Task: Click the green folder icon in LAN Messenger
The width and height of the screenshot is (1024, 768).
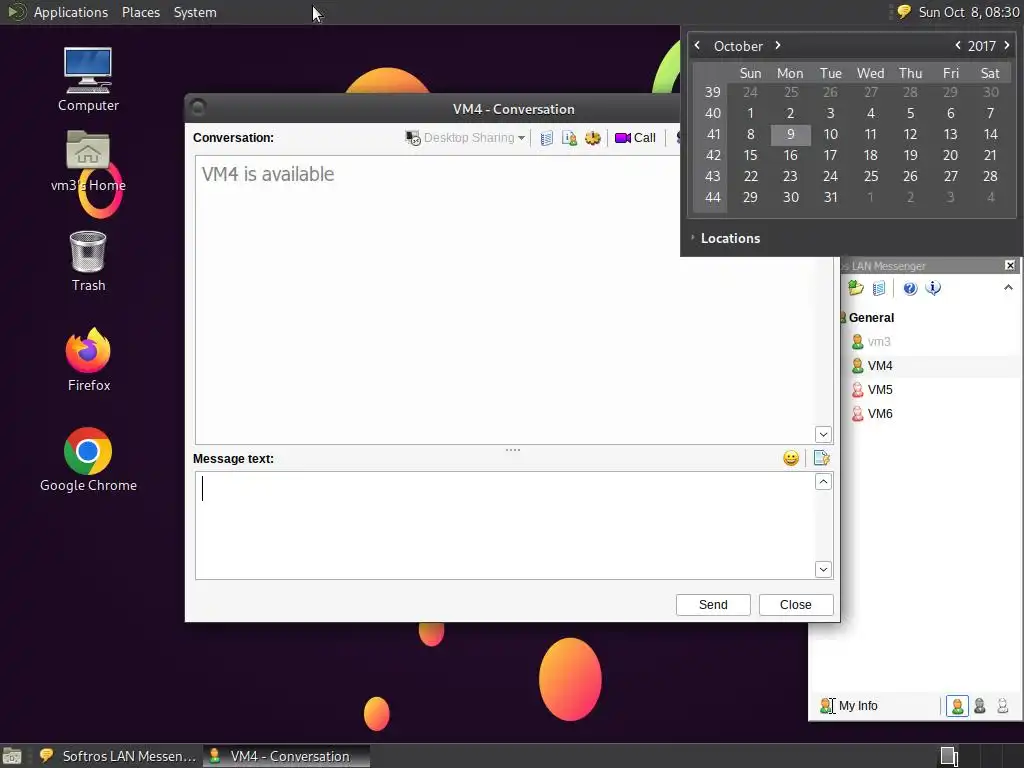Action: 856,288
